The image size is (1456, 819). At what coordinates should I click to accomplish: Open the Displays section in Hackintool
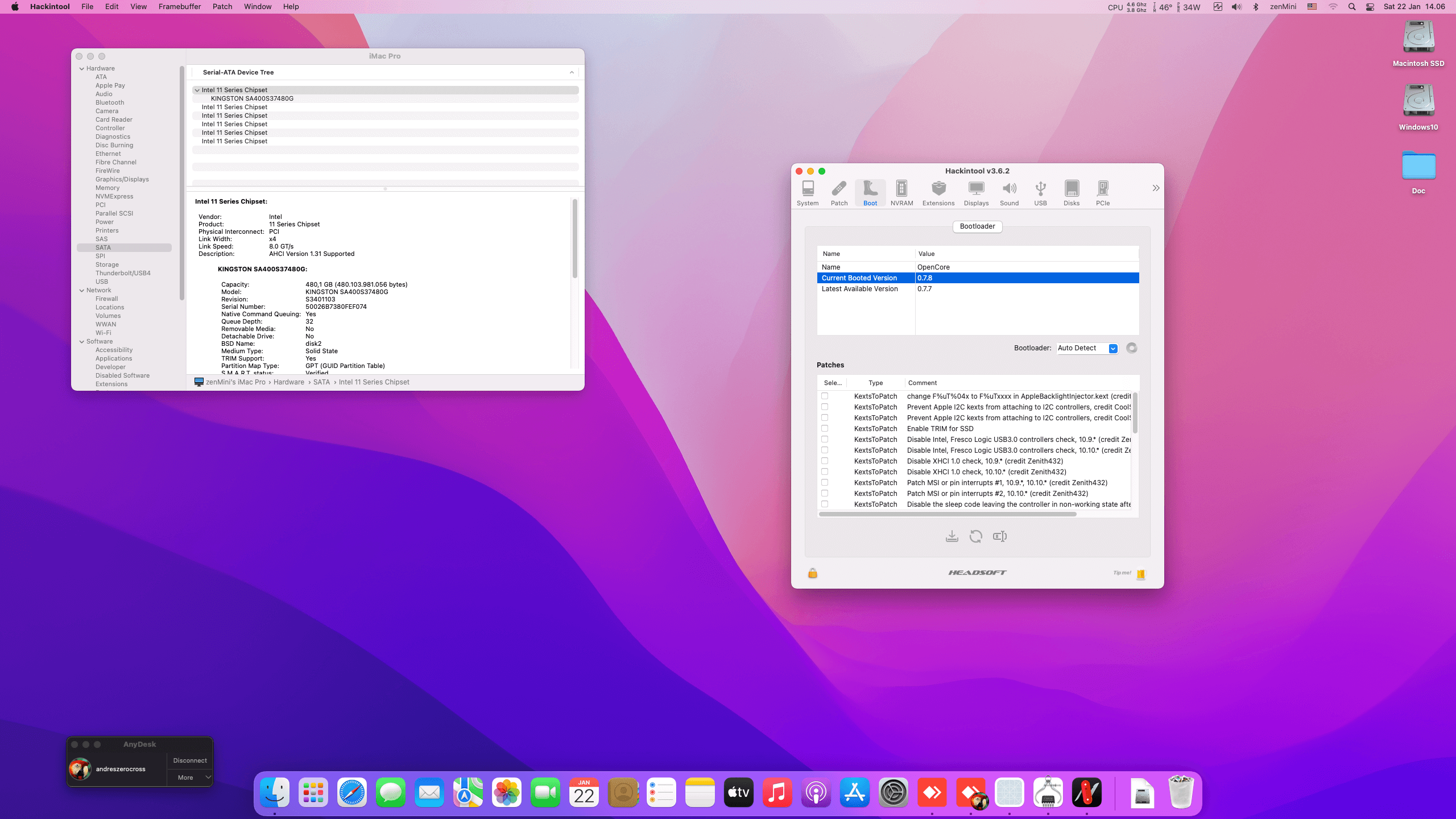[977, 193]
